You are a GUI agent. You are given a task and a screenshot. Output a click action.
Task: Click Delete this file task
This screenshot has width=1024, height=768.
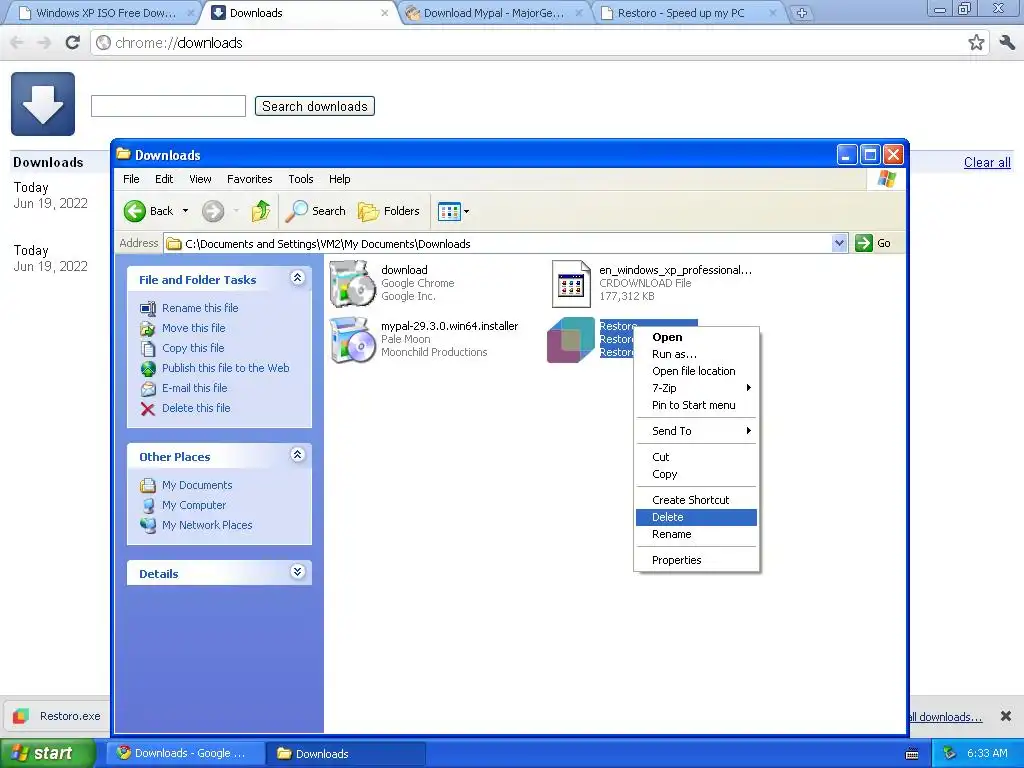196,408
